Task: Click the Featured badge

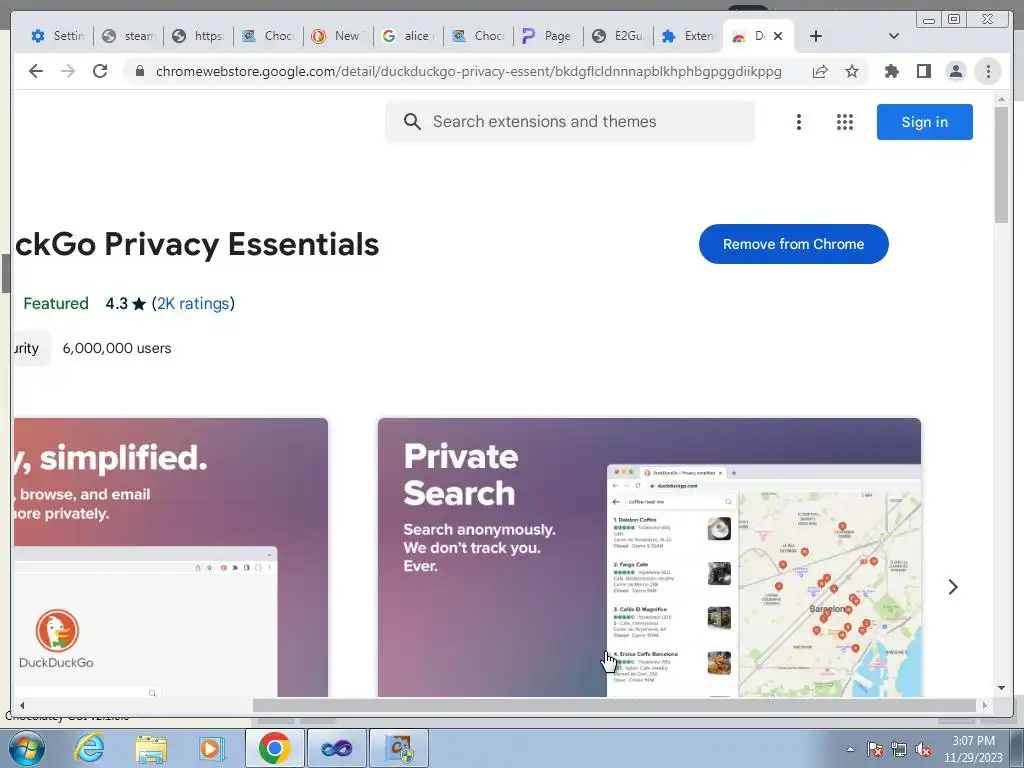Action: click(56, 304)
